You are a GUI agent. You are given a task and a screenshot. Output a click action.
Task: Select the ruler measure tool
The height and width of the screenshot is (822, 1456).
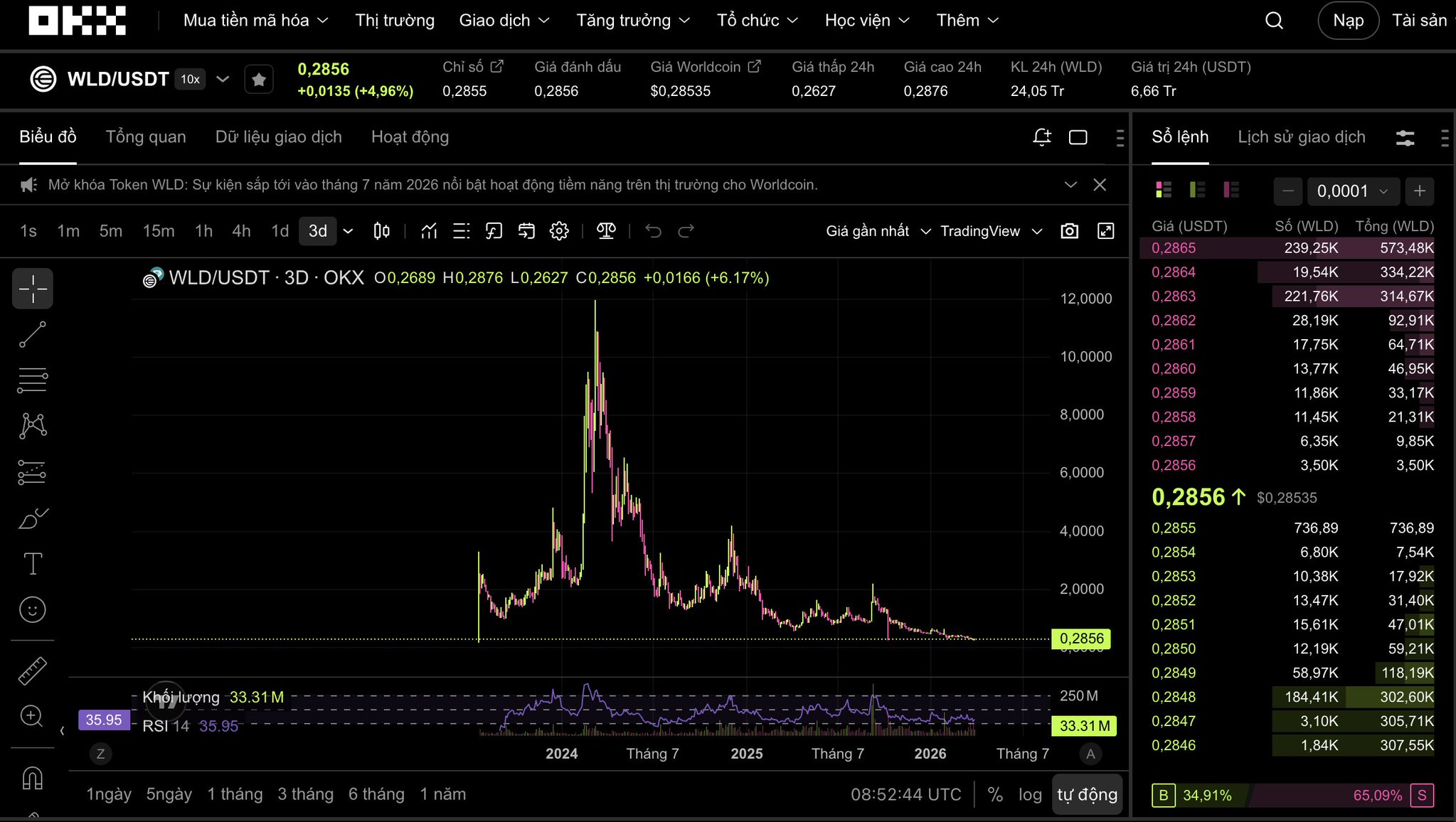tap(33, 670)
